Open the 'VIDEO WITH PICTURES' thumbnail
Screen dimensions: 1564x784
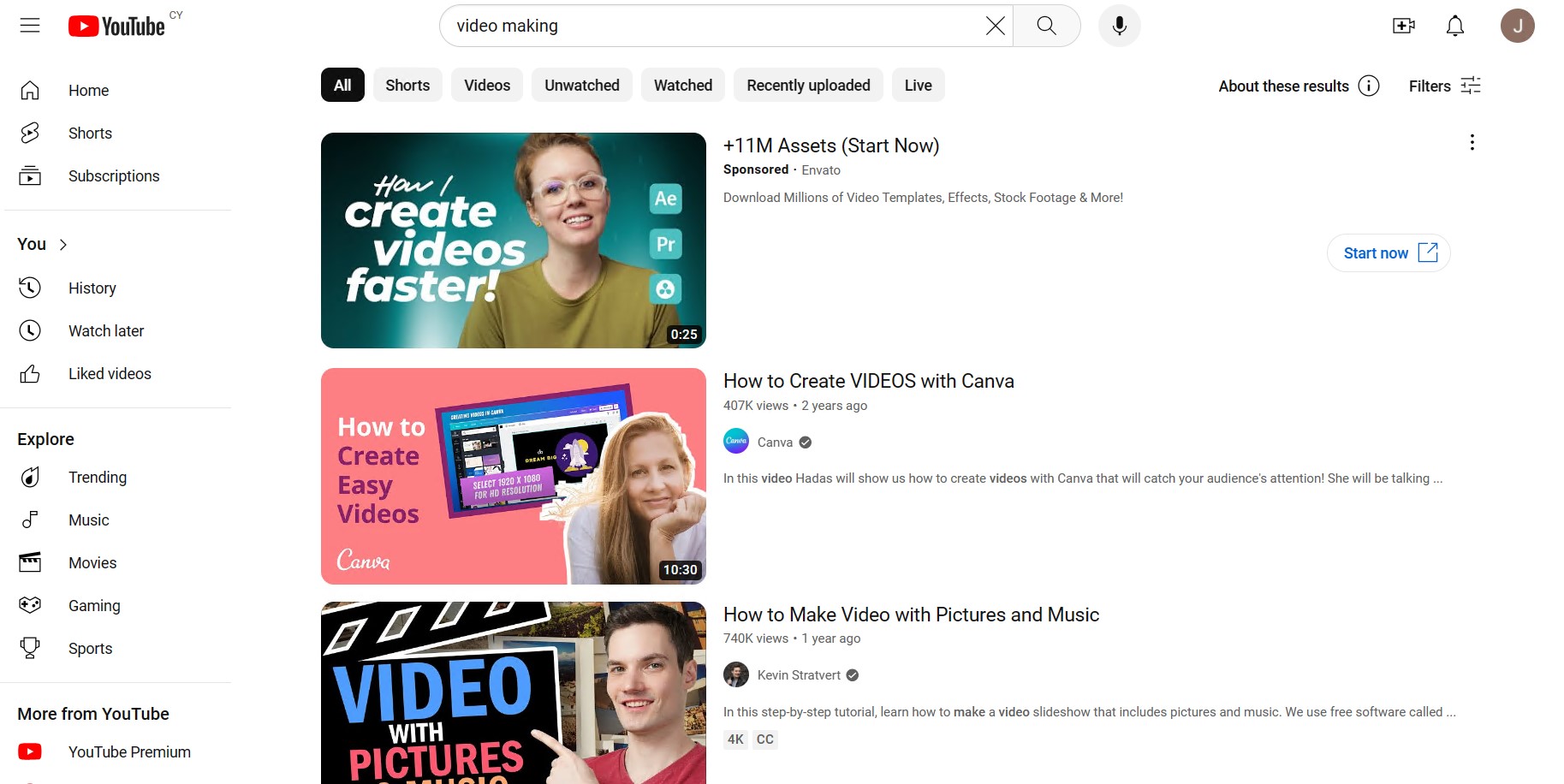pyautogui.click(x=514, y=693)
